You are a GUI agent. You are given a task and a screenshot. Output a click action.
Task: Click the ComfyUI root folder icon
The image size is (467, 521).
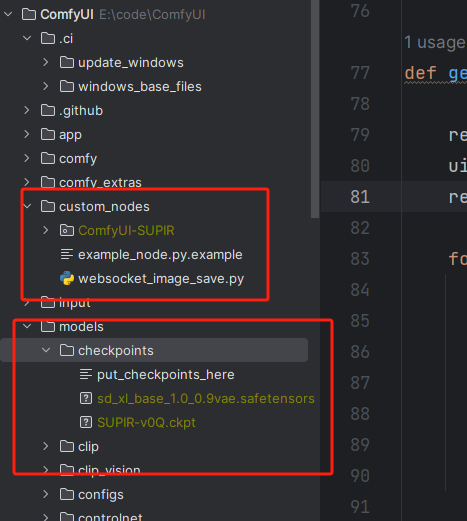[29, 14]
